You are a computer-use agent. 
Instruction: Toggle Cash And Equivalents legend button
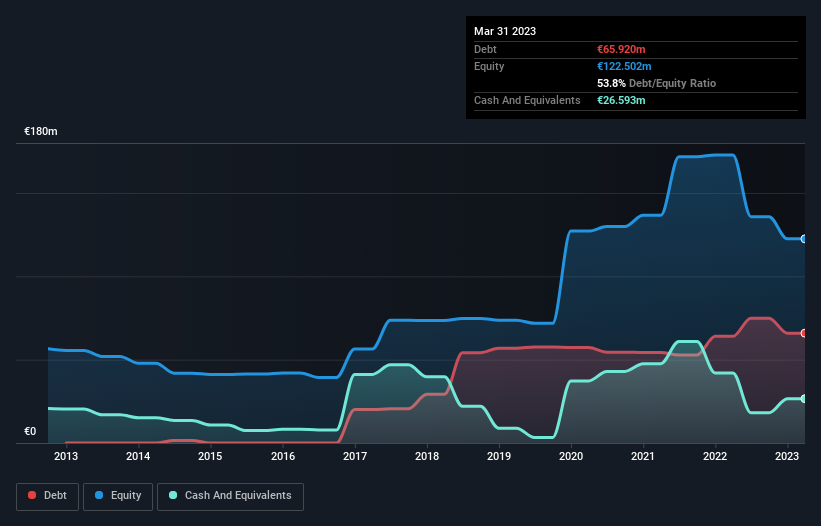[230, 496]
